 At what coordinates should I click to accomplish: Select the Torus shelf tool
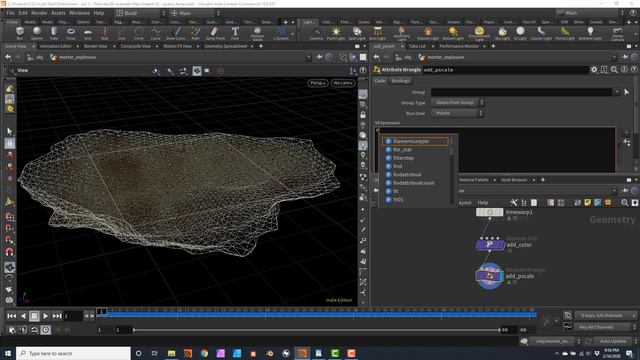[71, 33]
